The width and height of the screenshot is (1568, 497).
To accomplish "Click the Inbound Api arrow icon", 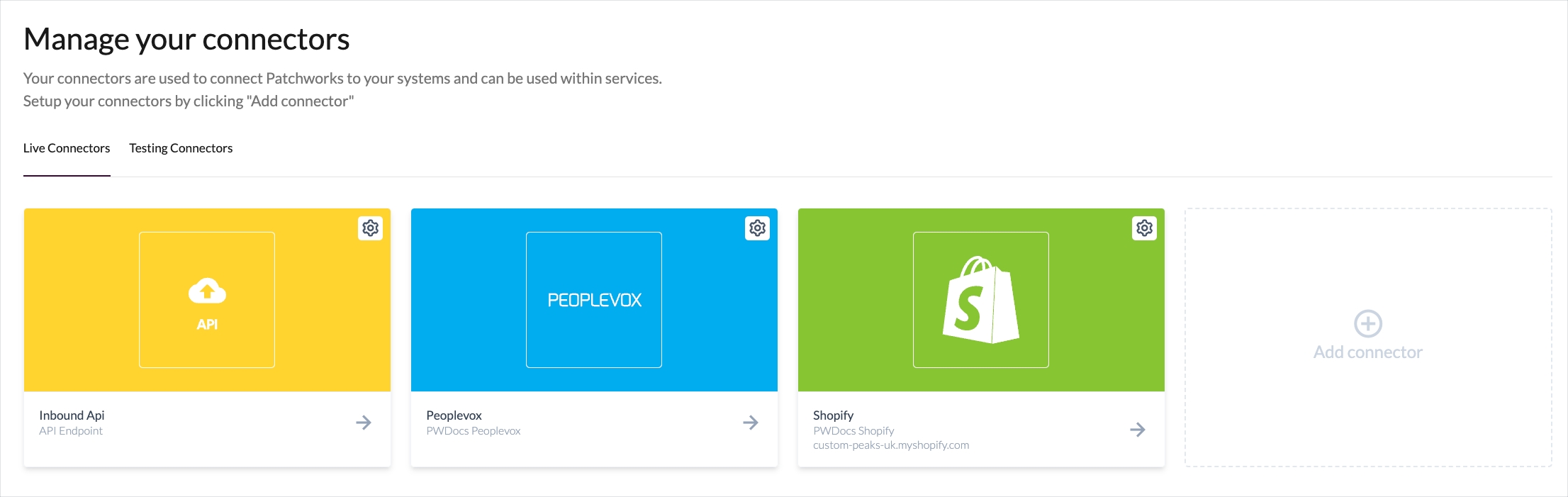I will tap(364, 423).
